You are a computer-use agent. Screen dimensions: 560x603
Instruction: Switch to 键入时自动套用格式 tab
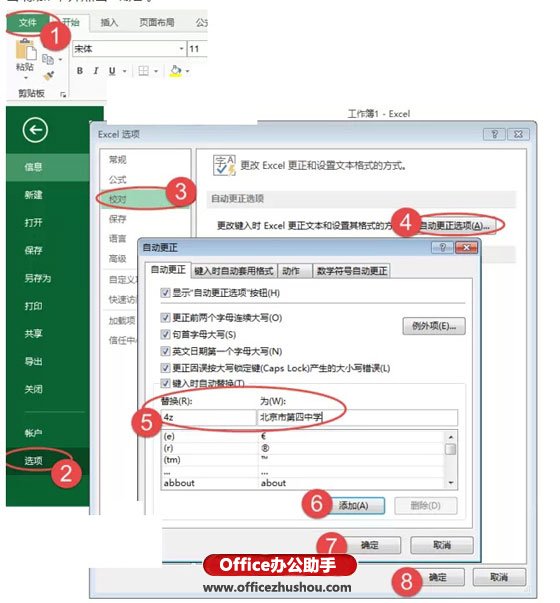coord(234,271)
